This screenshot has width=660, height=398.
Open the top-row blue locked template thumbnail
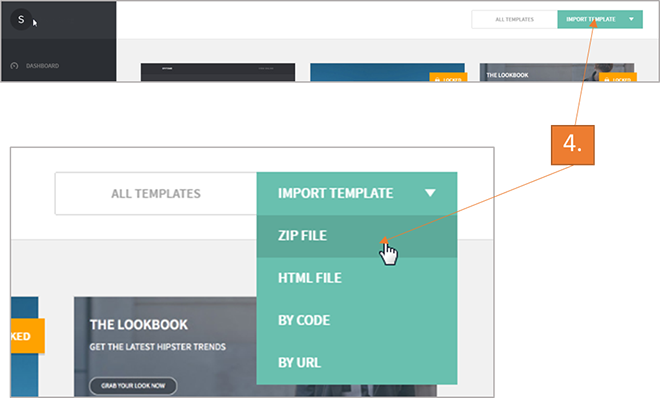387,72
